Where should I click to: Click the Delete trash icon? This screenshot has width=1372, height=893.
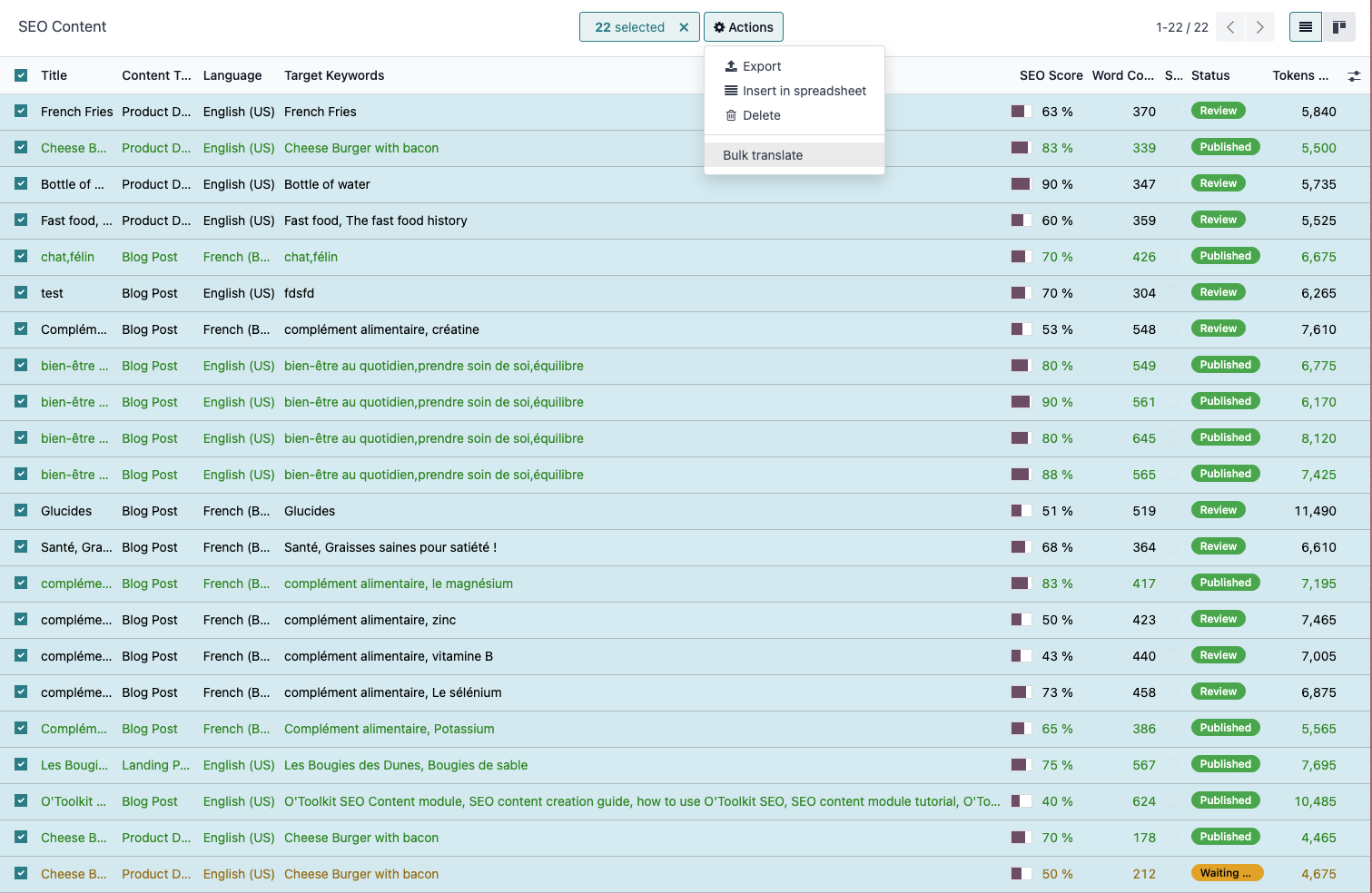point(731,115)
